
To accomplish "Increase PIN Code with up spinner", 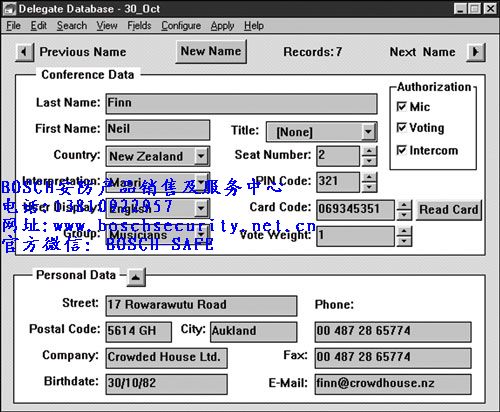I will [x=369, y=177].
